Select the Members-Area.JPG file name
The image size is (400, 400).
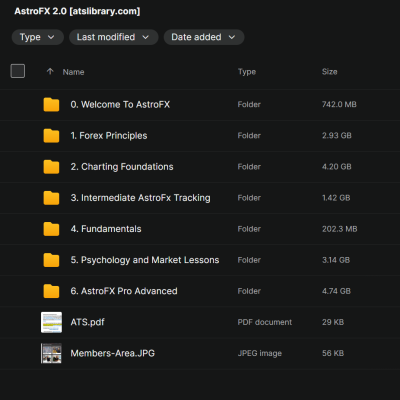(x=112, y=353)
